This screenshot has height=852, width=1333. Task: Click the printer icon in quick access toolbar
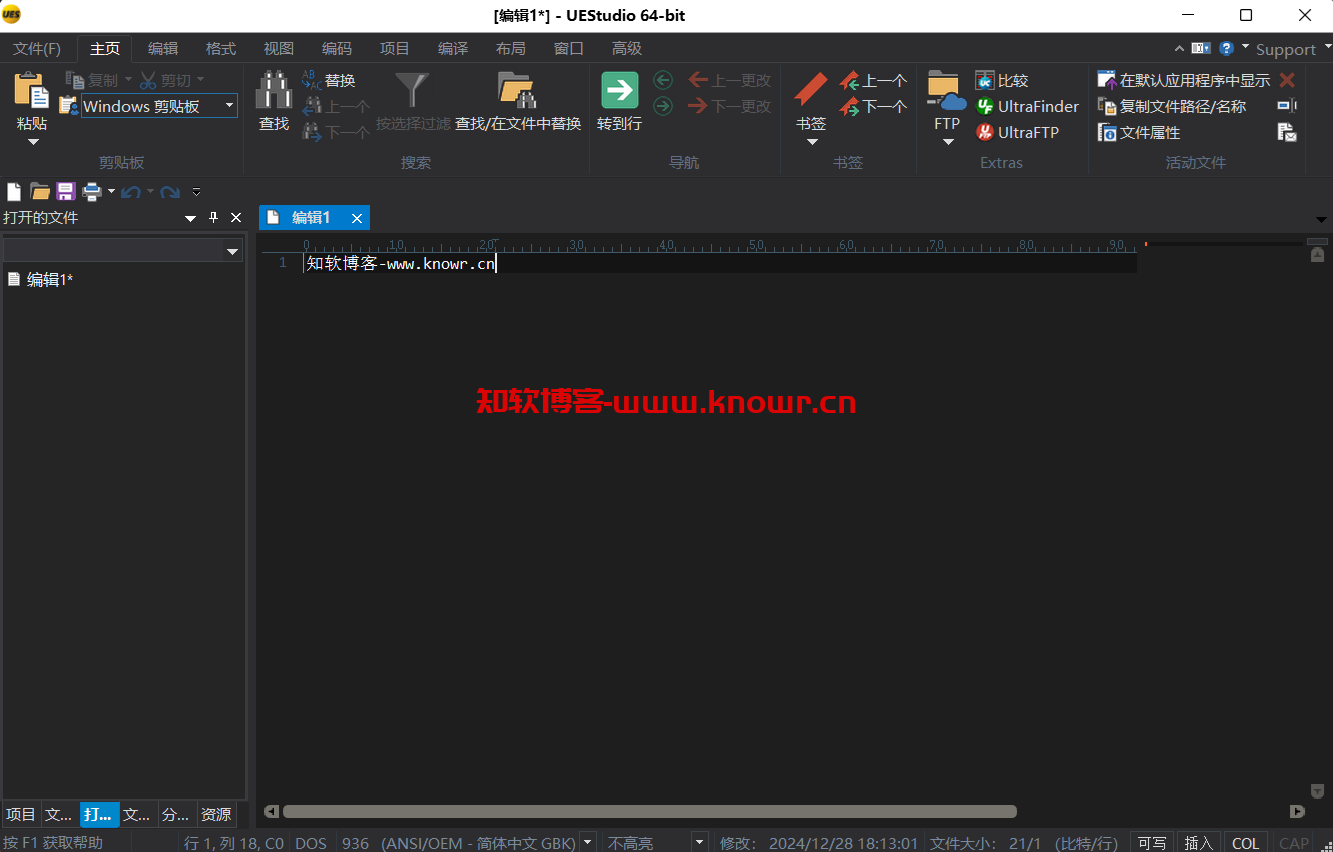pyautogui.click(x=92, y=191)
